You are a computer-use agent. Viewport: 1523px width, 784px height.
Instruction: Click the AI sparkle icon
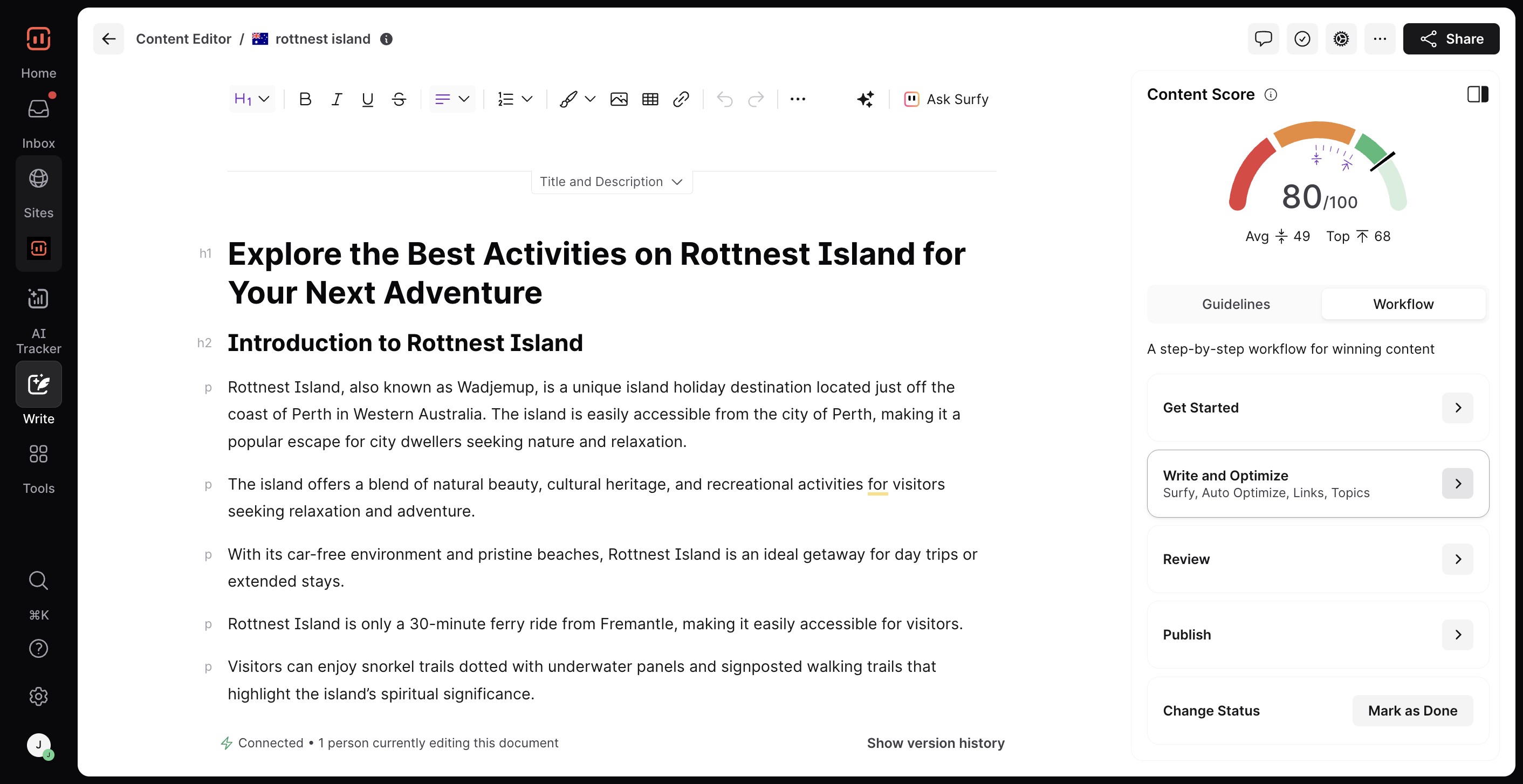pyautogui.click(x=866, y=99)
